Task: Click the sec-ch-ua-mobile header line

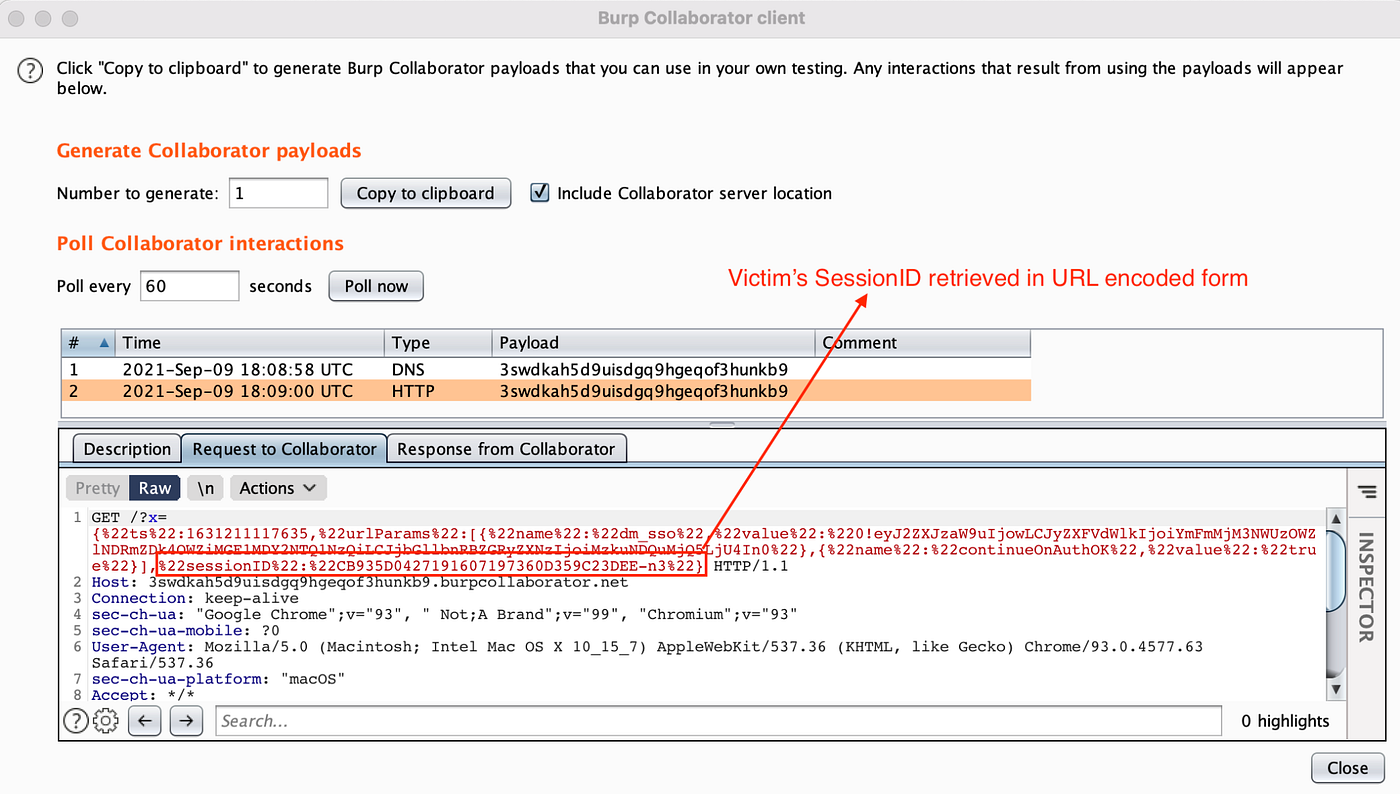Action: point(185,630)
